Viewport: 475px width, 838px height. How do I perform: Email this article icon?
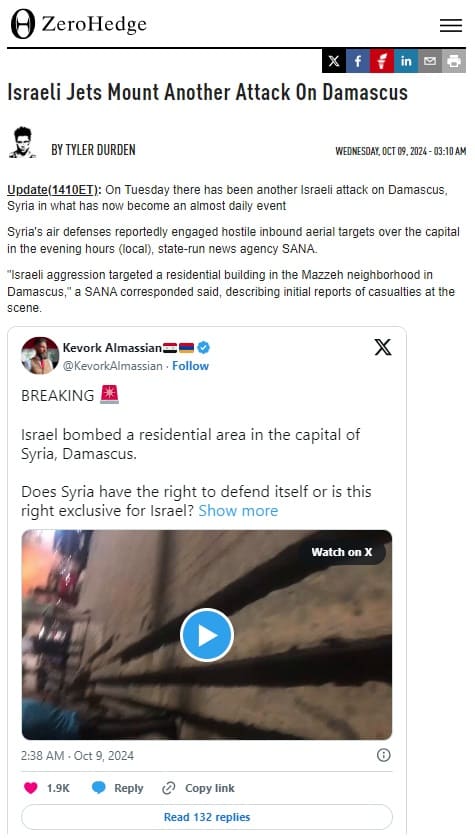430,61
